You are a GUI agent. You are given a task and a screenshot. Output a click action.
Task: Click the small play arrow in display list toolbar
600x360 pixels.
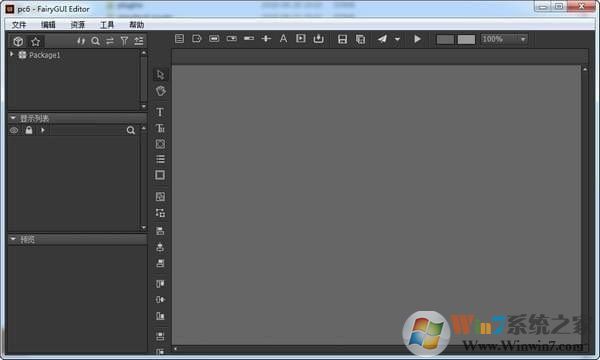point(42,130)
